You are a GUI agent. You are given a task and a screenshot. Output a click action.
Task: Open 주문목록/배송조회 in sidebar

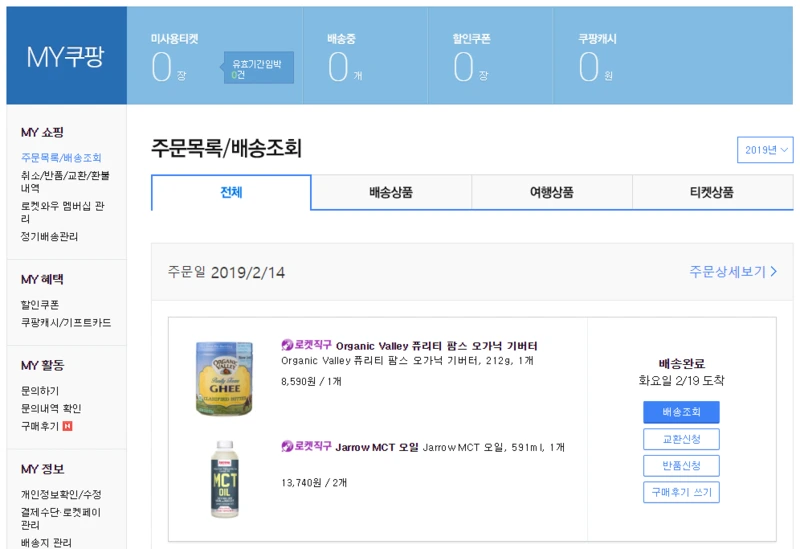coord(61,158)
